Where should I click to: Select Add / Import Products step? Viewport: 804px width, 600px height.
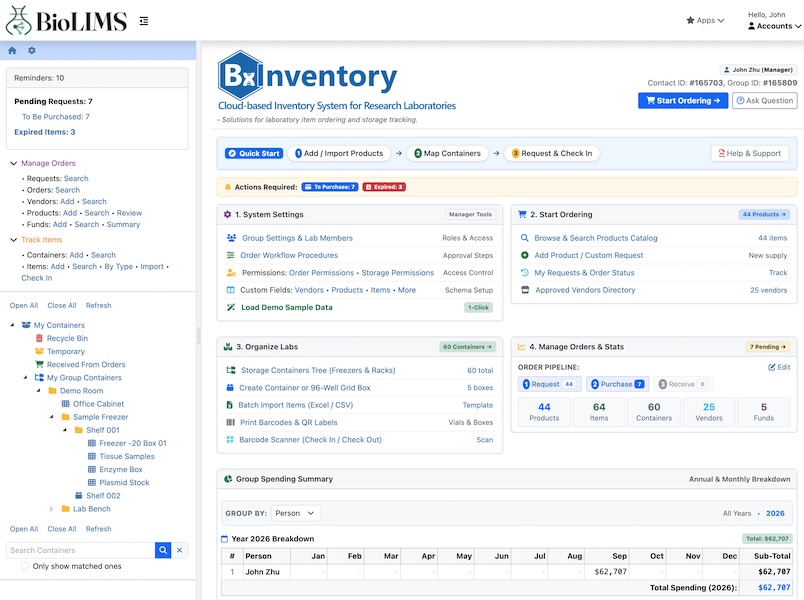(339, 153)
